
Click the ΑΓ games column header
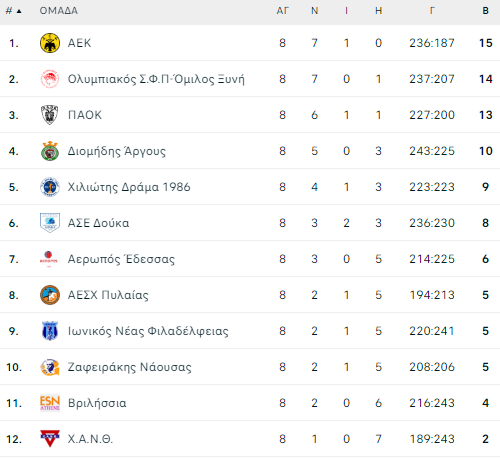pyautogui.click(x=282, y=11)
